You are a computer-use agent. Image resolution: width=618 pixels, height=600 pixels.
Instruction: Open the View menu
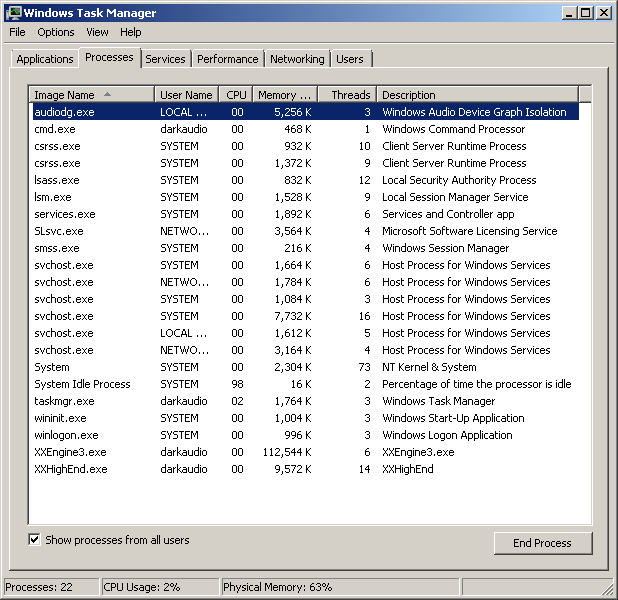[97, 32]
